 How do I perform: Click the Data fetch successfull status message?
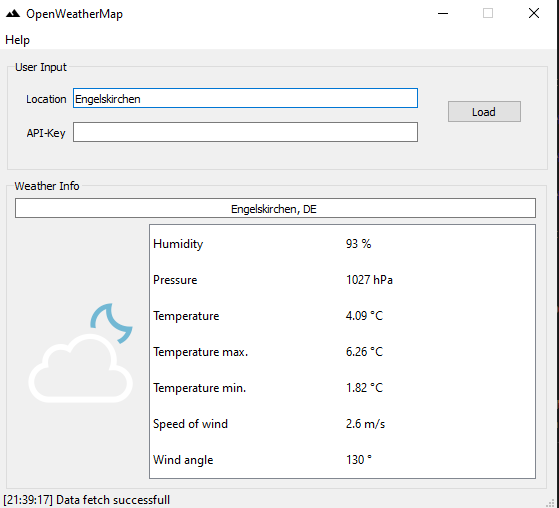tap(87, 500)
